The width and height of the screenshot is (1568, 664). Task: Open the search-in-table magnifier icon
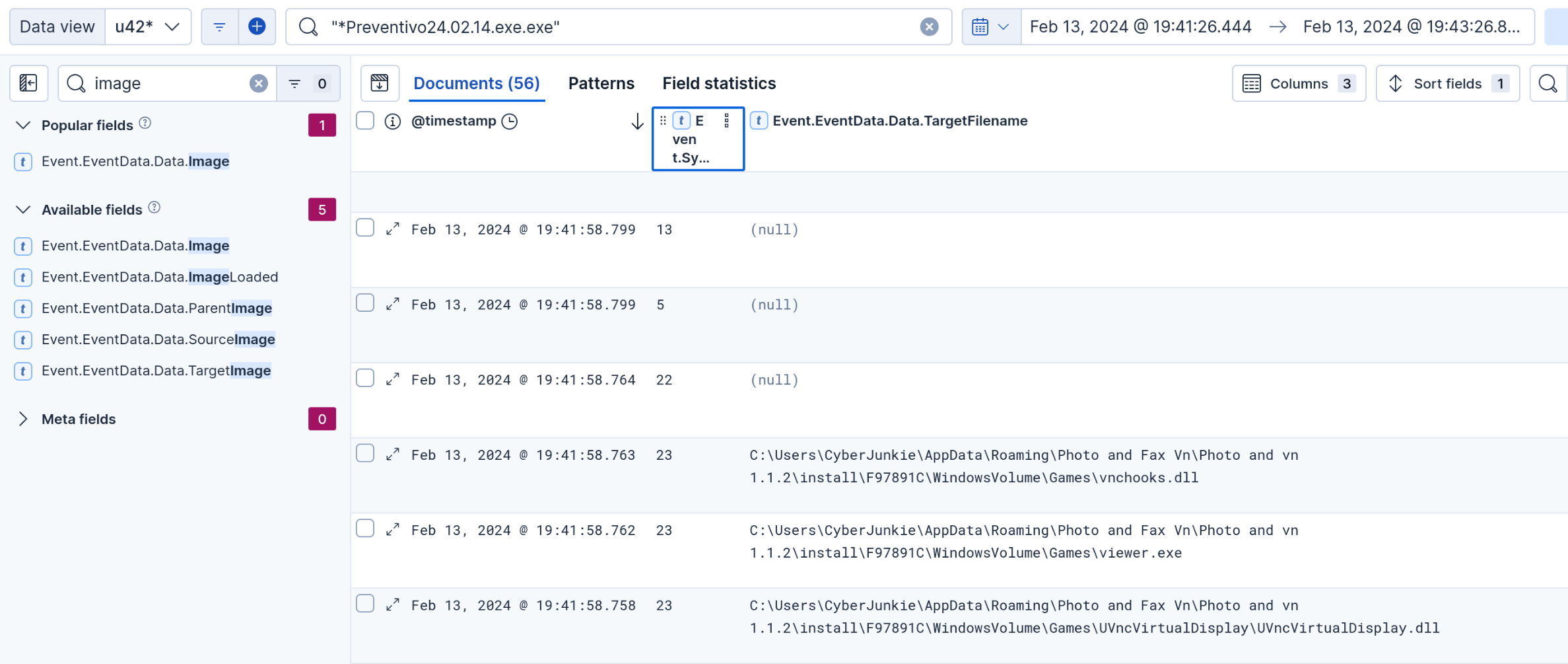pyautogui.click(x=1547, y=83)
